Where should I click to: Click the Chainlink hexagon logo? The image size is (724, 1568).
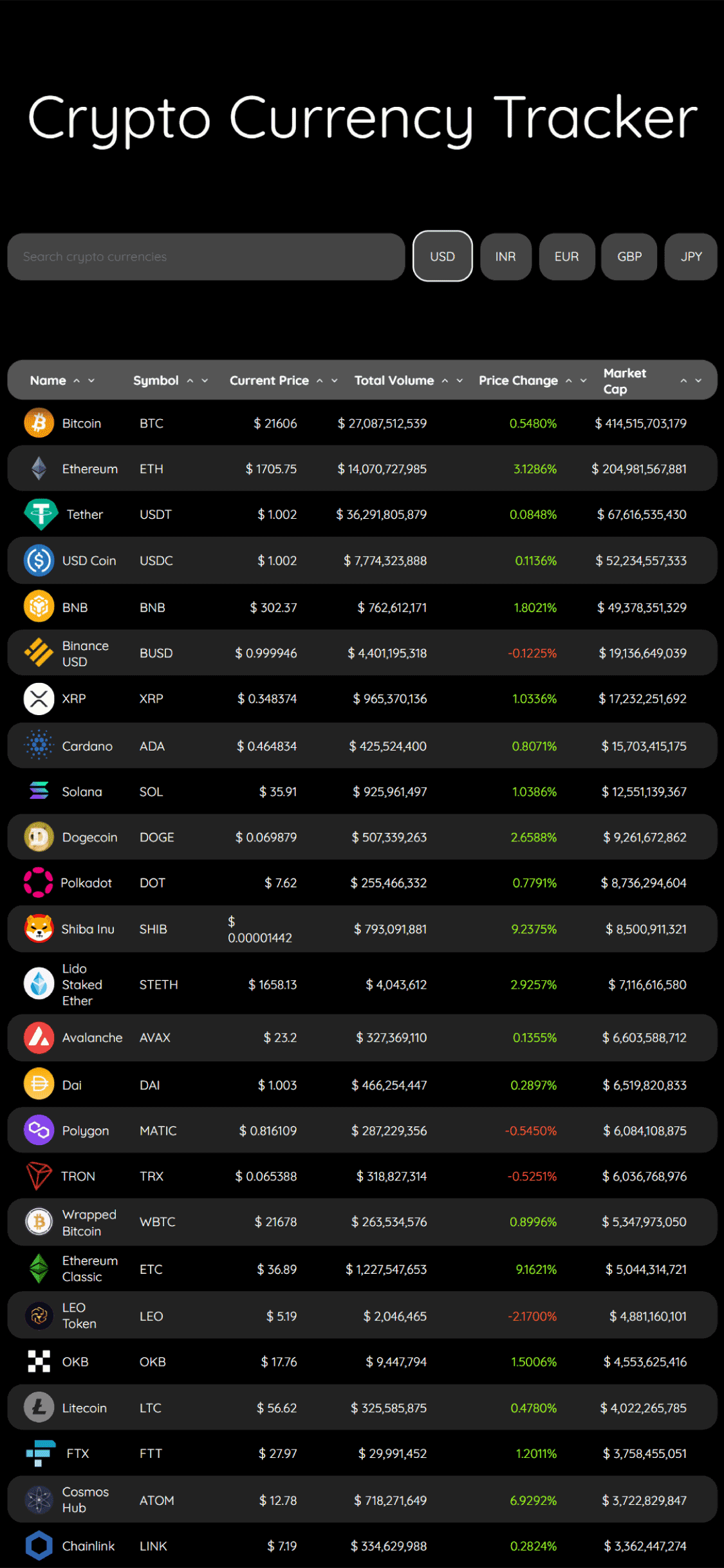(39, 1545)
